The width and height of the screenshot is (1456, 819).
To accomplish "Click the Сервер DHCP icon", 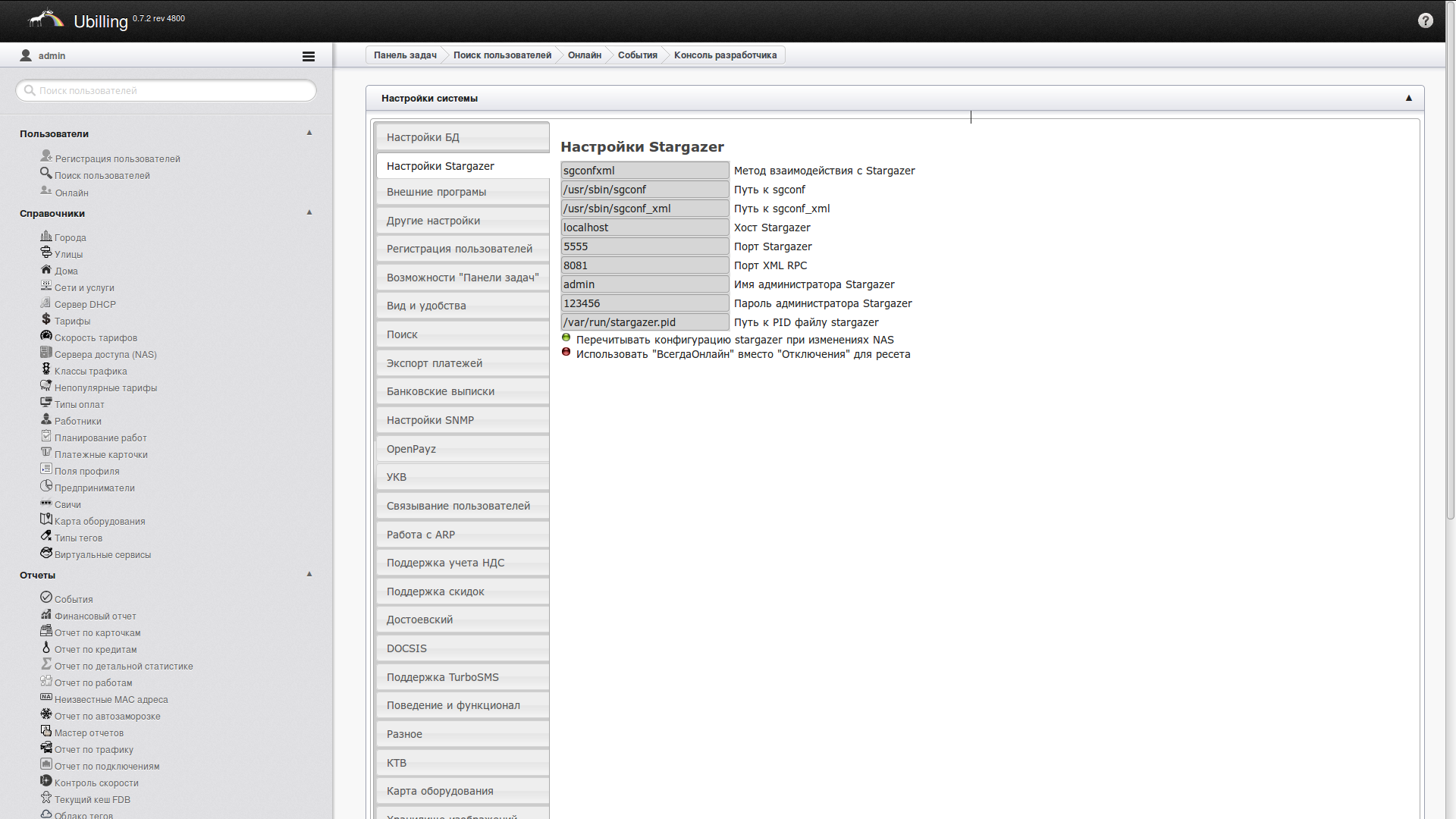I will point(46,302).
